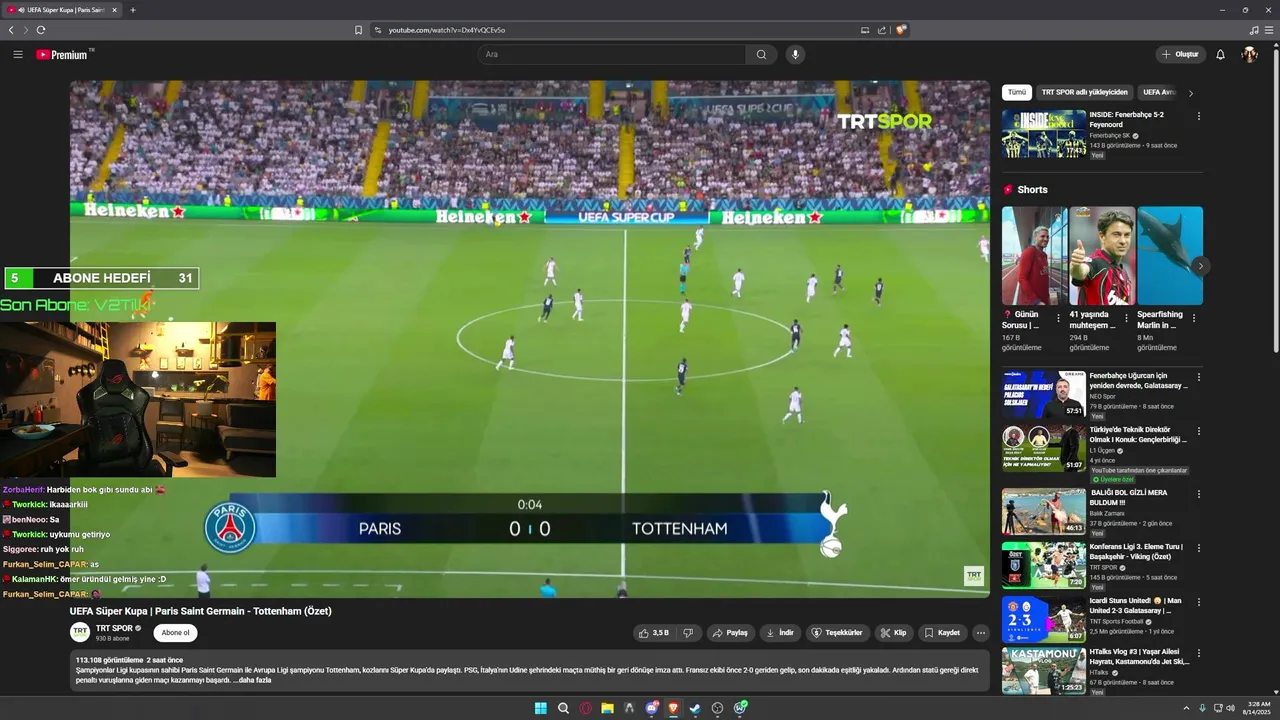The height and width of the screenshot is (720, 1280).
Task: Open options for Teknik Direktör Olmak video
Action: (x=1199, y=431)
